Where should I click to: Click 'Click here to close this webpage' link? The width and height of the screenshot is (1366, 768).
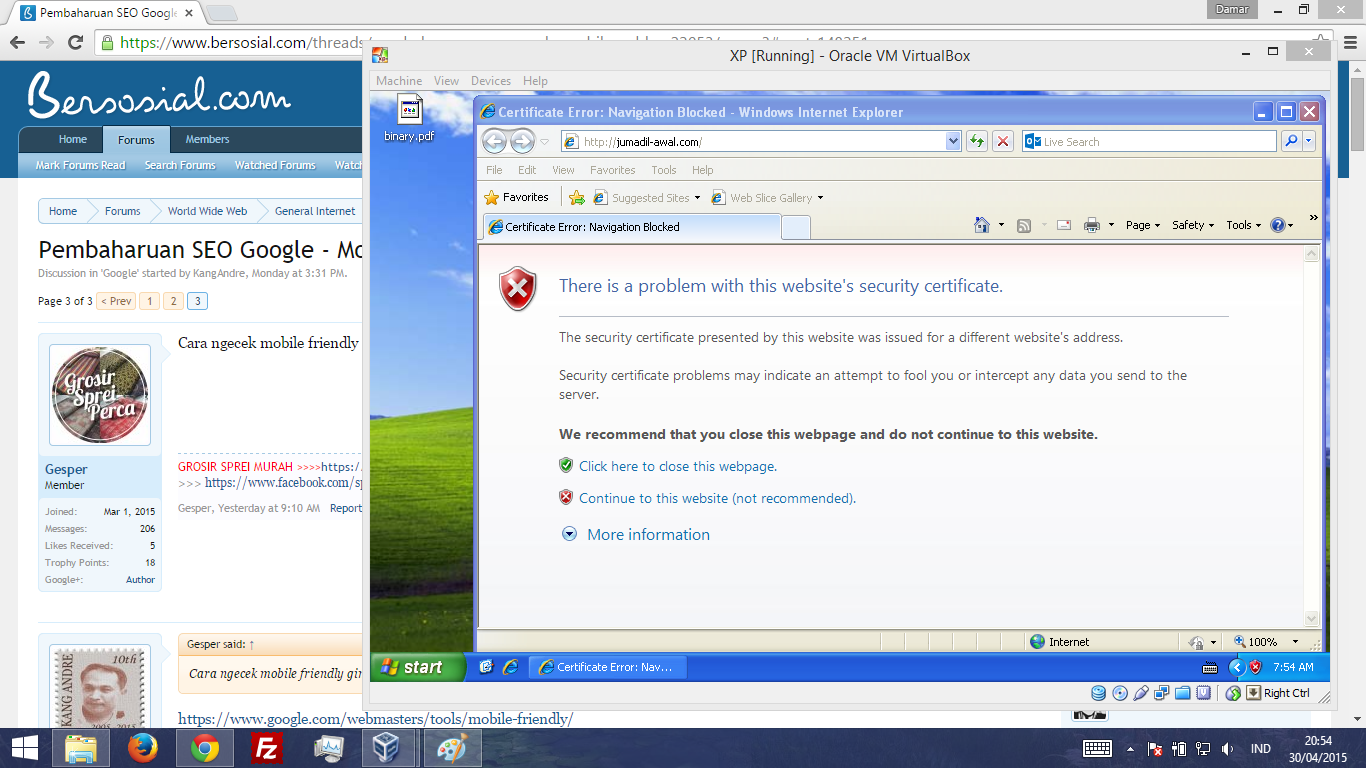click(677, 466)
